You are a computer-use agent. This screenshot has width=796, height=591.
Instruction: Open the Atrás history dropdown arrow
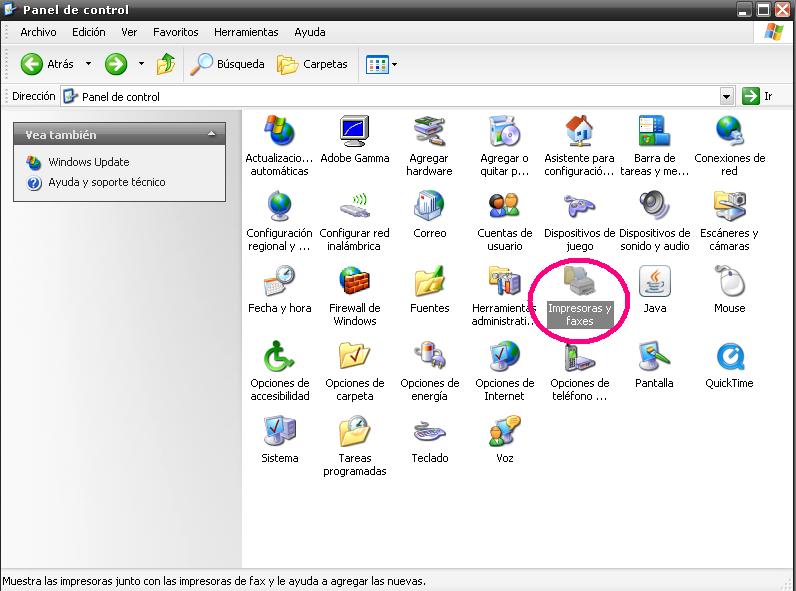(x=88, y=64)
